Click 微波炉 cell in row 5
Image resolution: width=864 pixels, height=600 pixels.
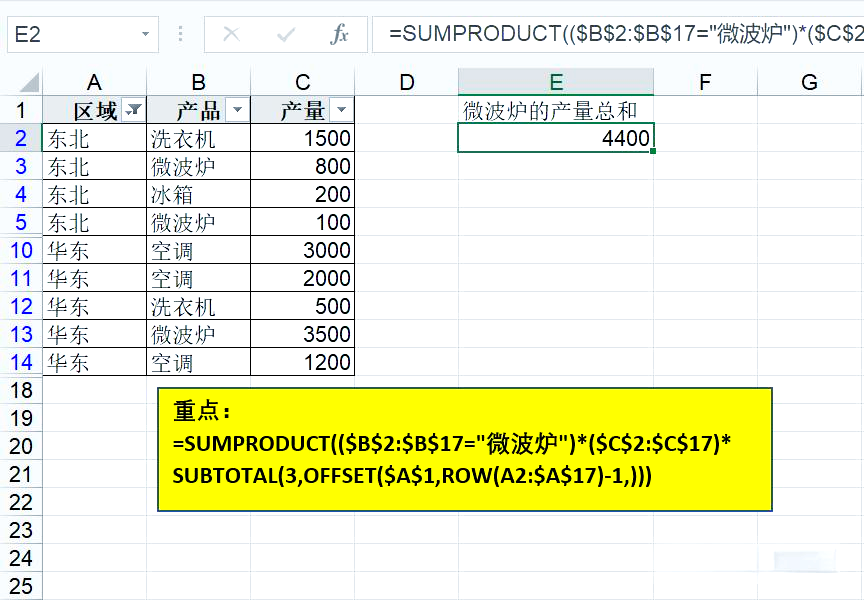click(198, 222)
